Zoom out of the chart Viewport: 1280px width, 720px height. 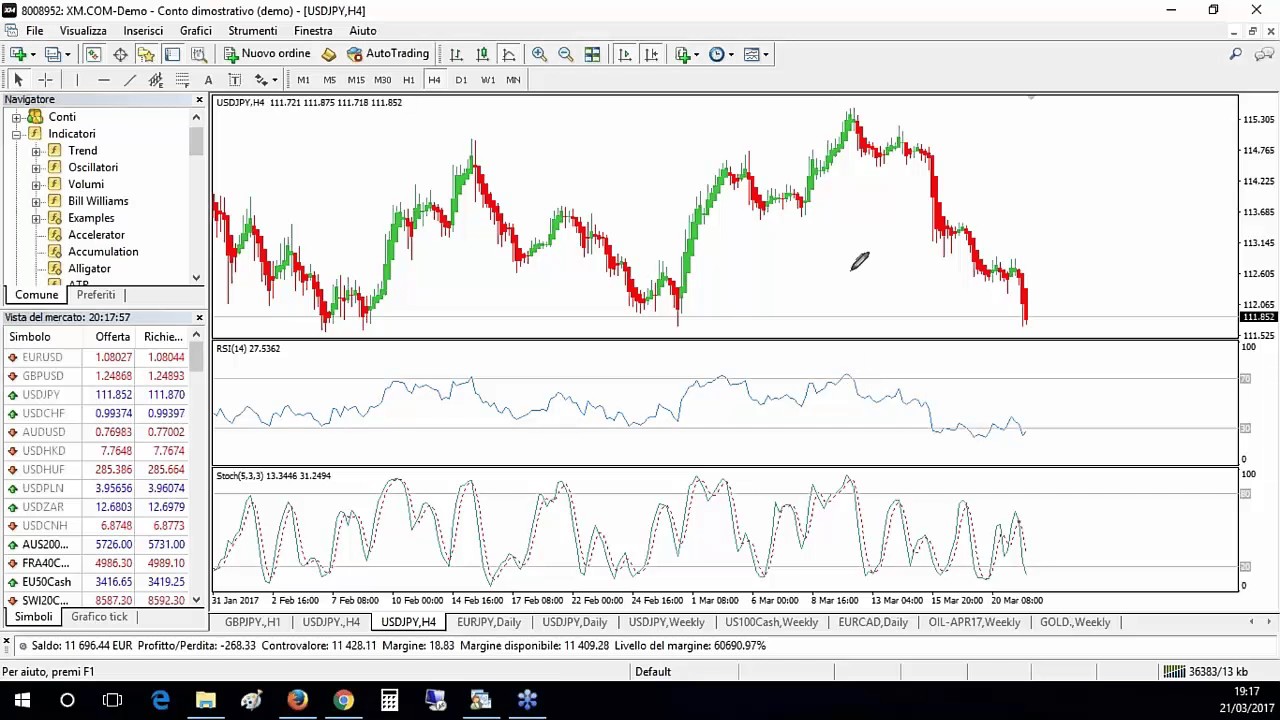pyautogui.click(x=565, y=54)
